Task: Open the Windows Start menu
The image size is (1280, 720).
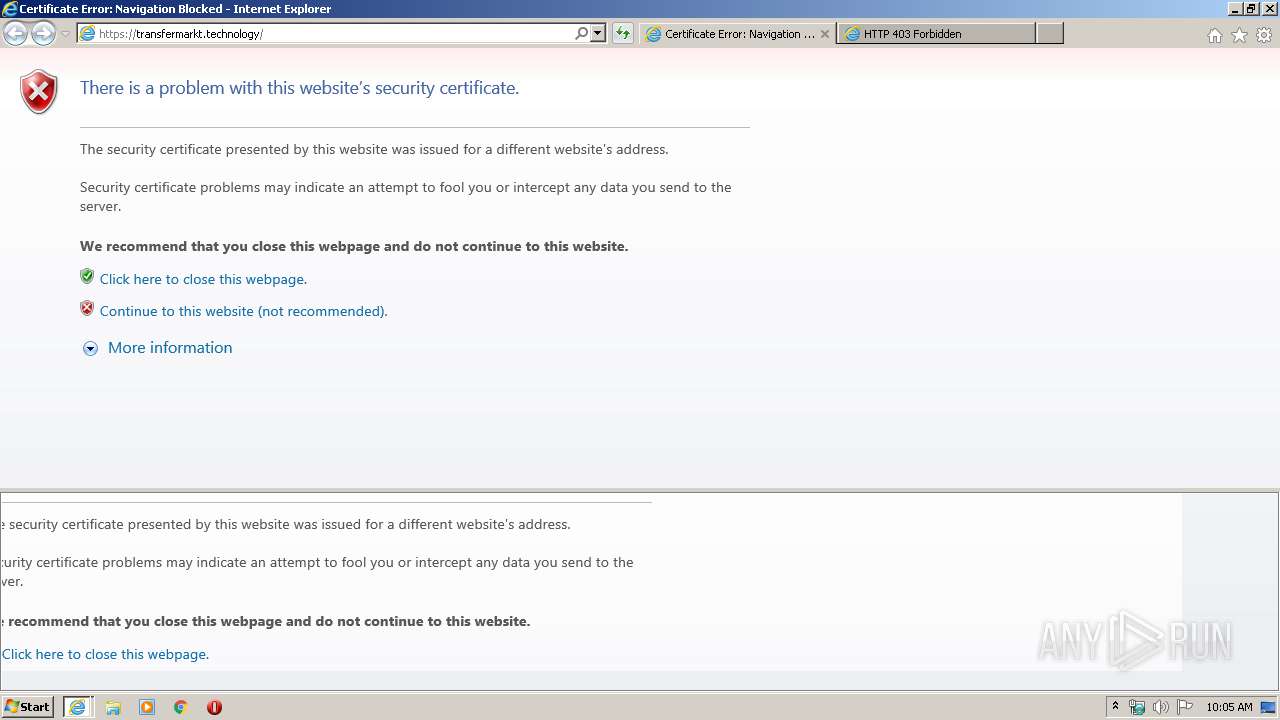Action: click(27, 706)
